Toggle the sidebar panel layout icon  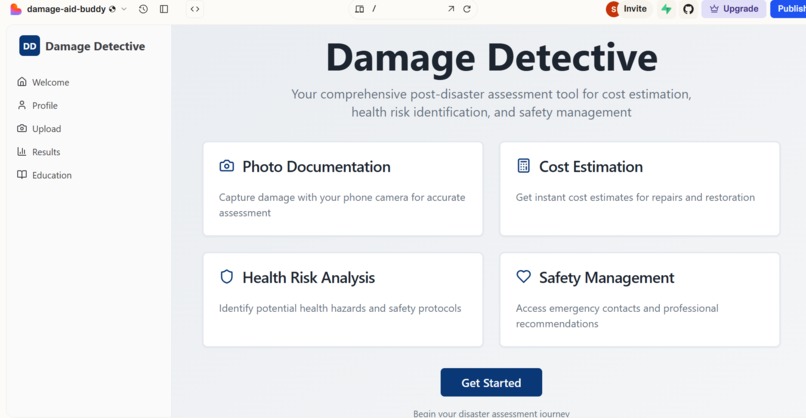click(164, 9)
